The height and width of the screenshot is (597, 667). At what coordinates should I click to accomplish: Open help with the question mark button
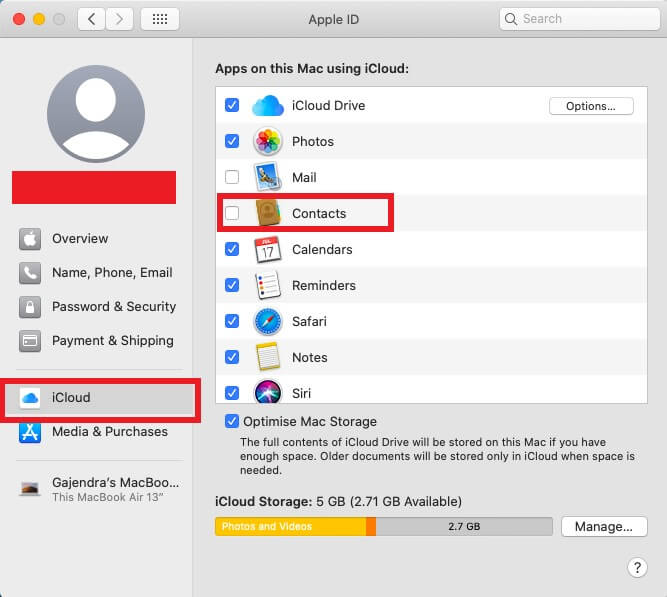click(x=637, y=567)
